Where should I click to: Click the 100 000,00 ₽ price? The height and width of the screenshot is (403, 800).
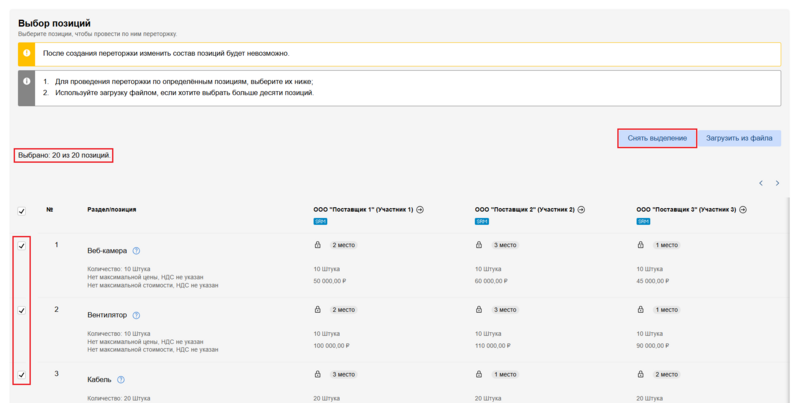pyautogui.click(x=332, y=346)
